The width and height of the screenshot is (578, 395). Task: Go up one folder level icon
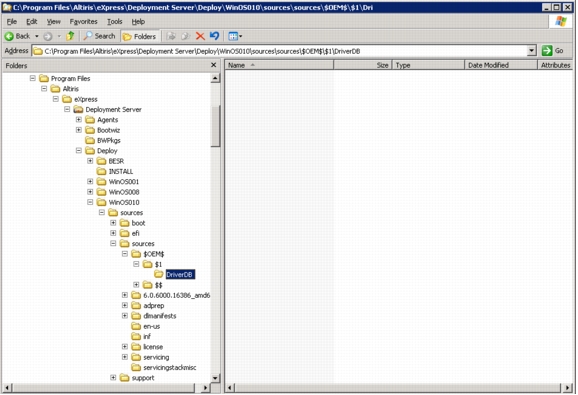(70, 36)
